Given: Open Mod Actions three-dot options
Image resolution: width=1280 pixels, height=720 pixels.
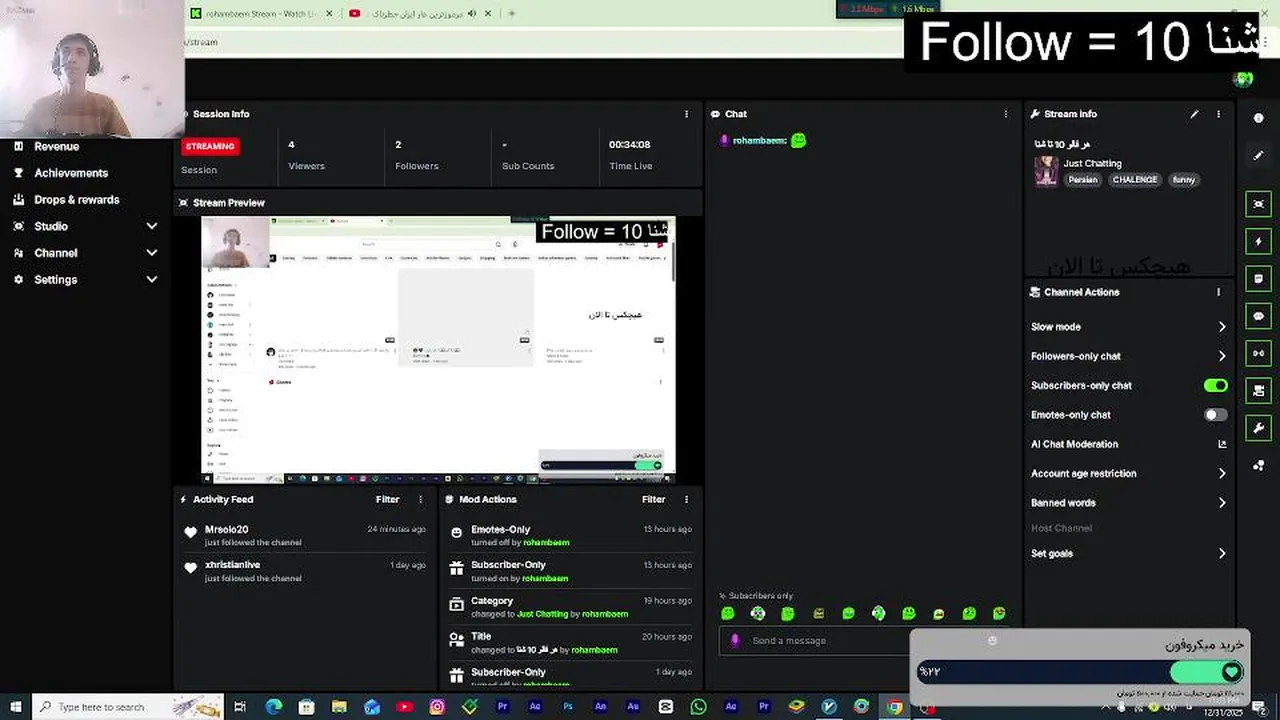Looking at the screenshot, I should [x=686, y=499].
